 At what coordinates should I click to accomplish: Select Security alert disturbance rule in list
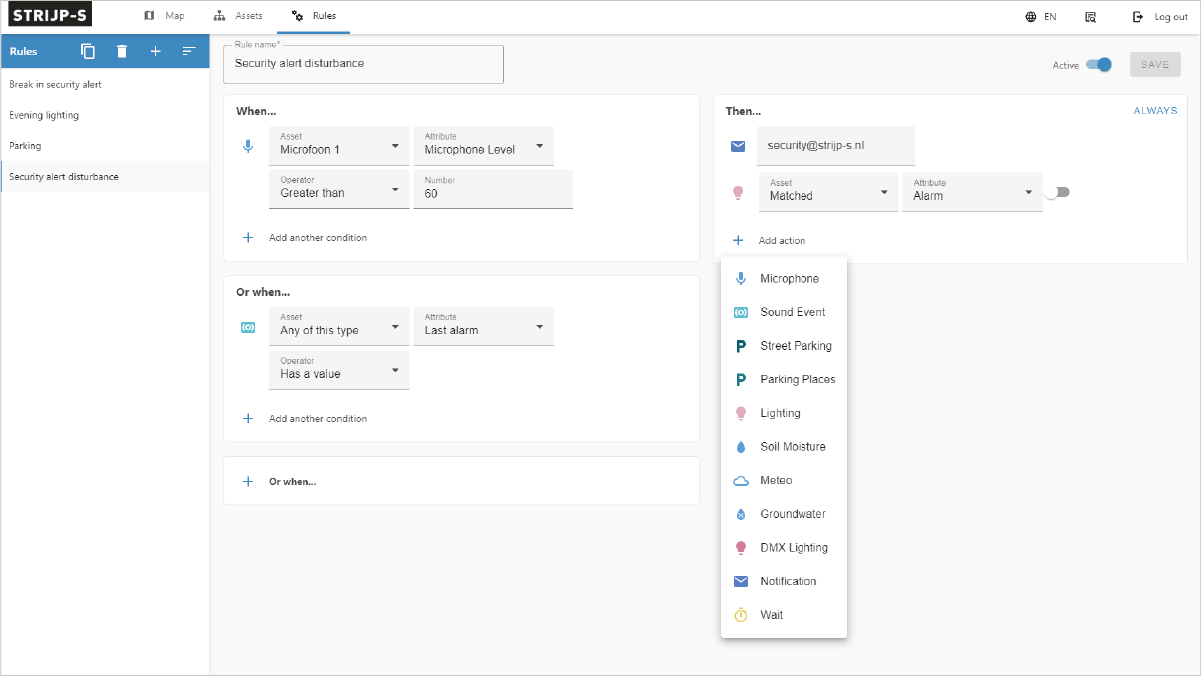[x=105, y=177]
